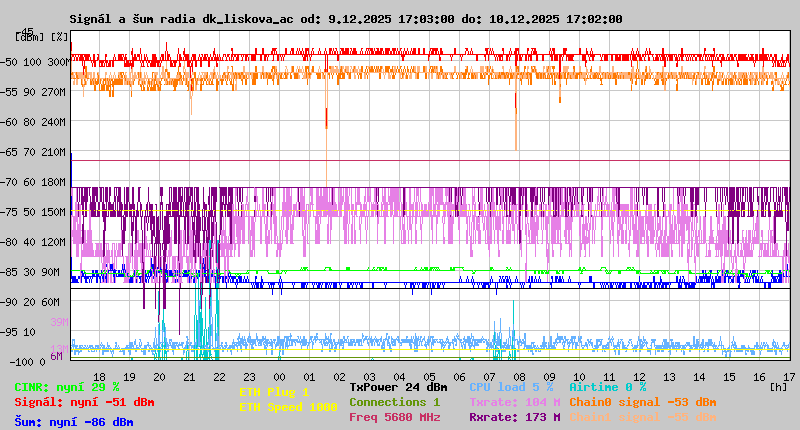Click the Connections 1 legend label
800x430 pixels.
pos(394,401)
